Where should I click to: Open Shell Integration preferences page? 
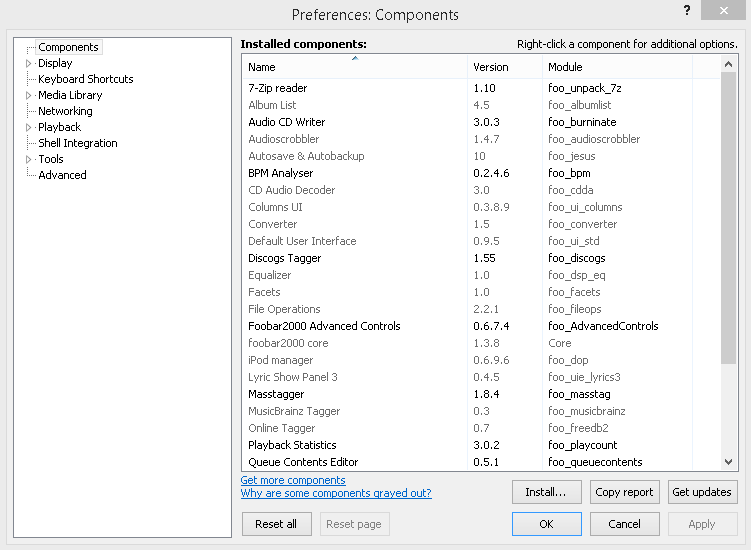click(78, 143)
